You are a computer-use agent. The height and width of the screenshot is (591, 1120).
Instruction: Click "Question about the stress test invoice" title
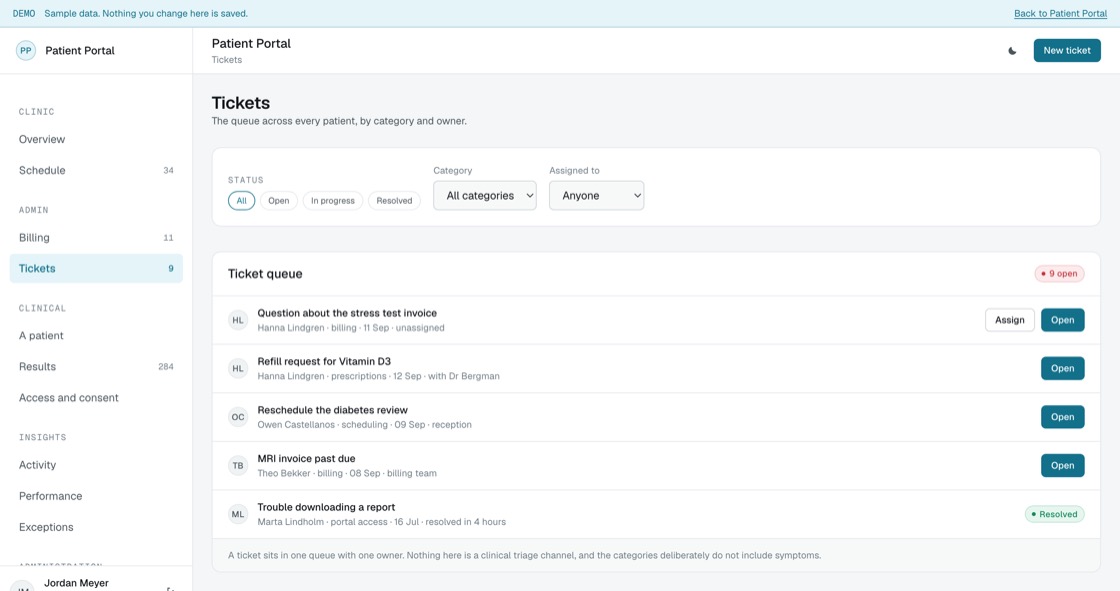point(347,313)
